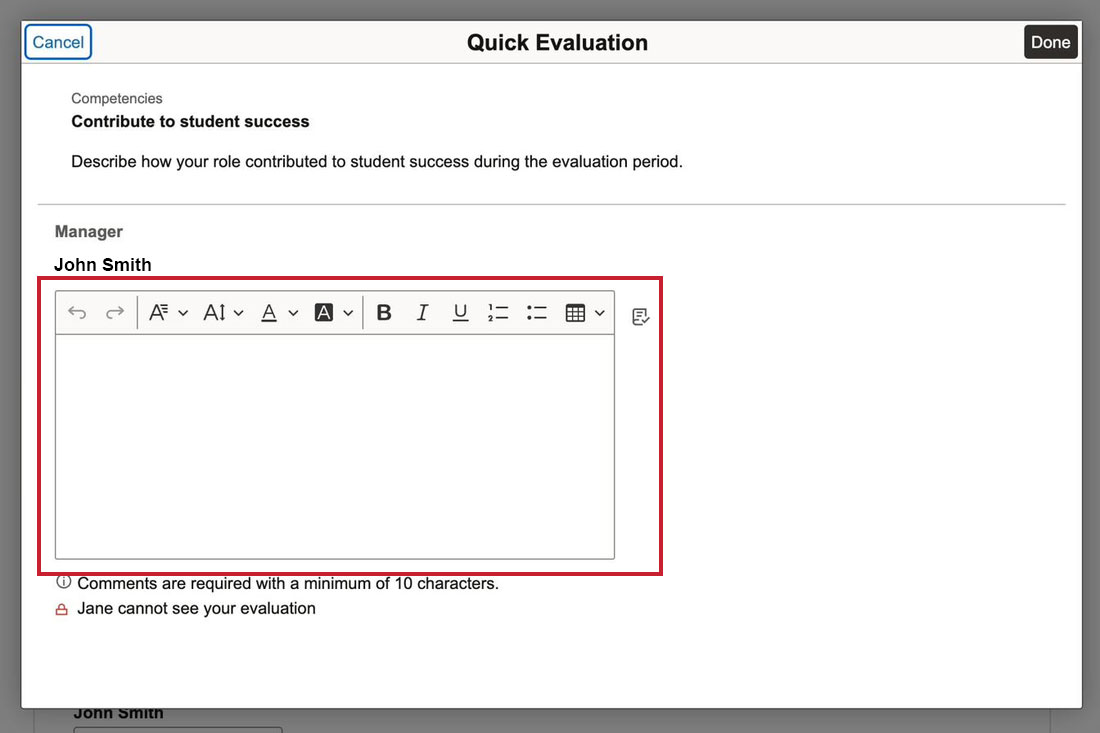The image size is (1100, 733).
Task: Click inside the comments text area
Action: coord(335,447)
